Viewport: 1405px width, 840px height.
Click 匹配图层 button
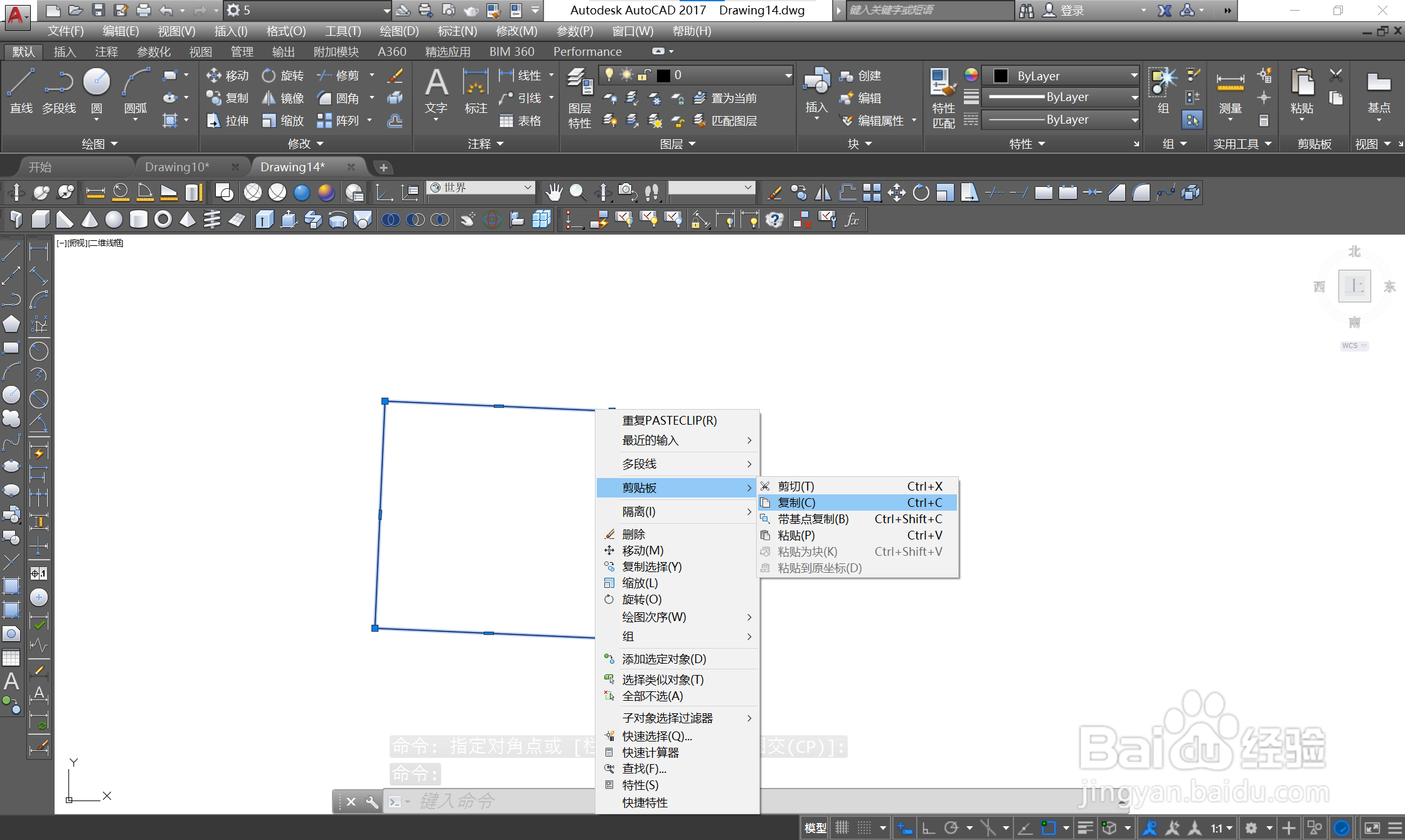pyautogui.click(x=725, y=120)
